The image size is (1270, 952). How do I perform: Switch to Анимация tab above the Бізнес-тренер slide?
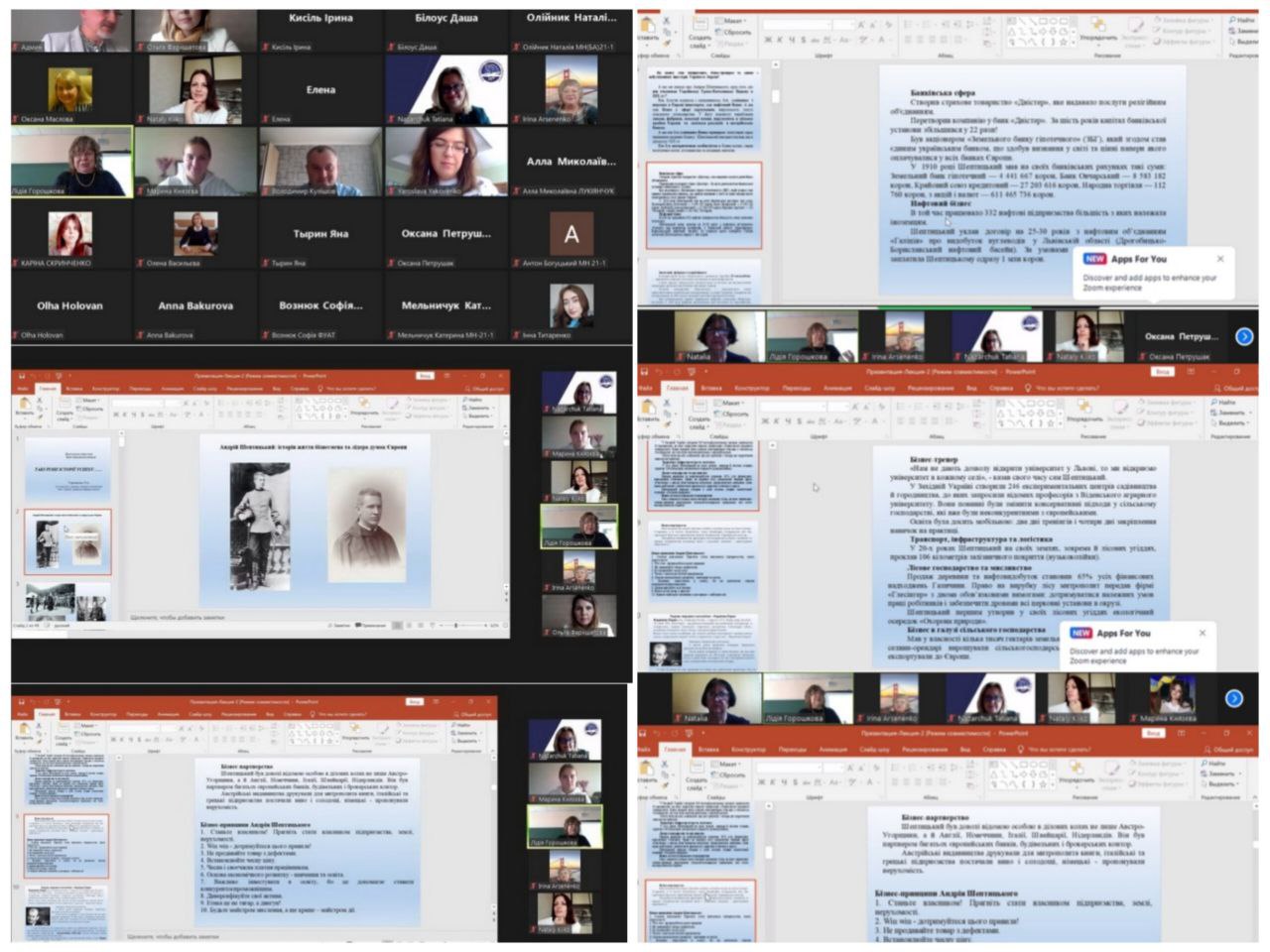click(x=837, y=388)
